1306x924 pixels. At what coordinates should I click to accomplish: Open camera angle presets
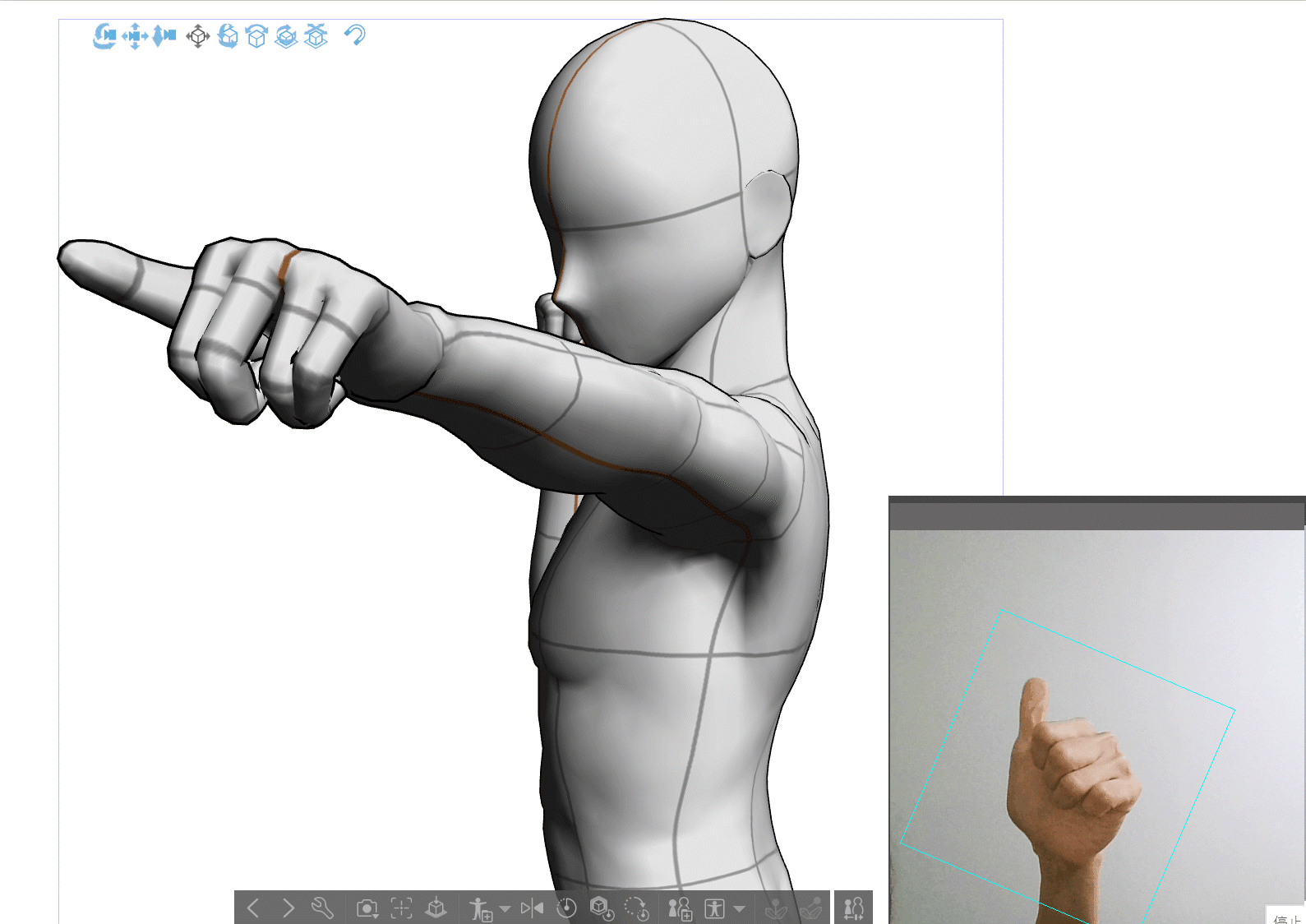point(367,908)
